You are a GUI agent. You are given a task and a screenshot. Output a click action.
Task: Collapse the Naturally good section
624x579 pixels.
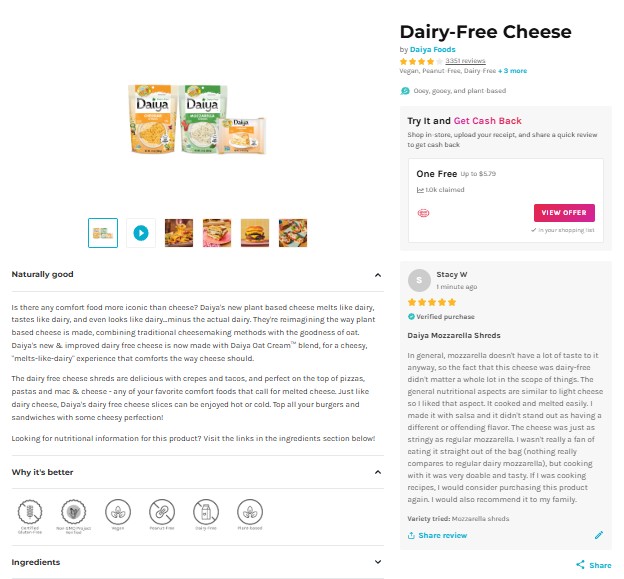(377, 274)
